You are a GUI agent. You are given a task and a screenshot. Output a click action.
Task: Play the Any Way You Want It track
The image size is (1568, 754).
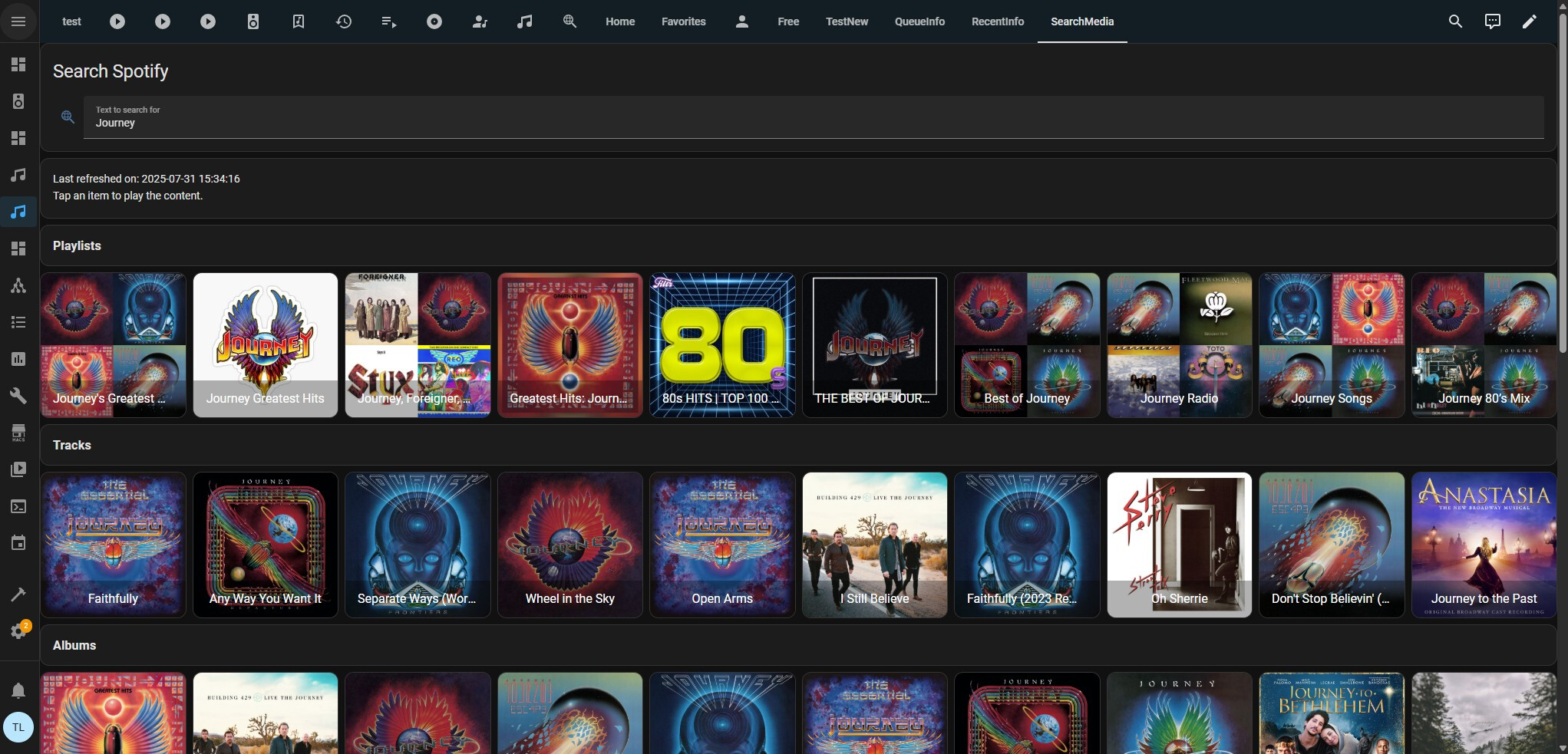click(266, 545)
